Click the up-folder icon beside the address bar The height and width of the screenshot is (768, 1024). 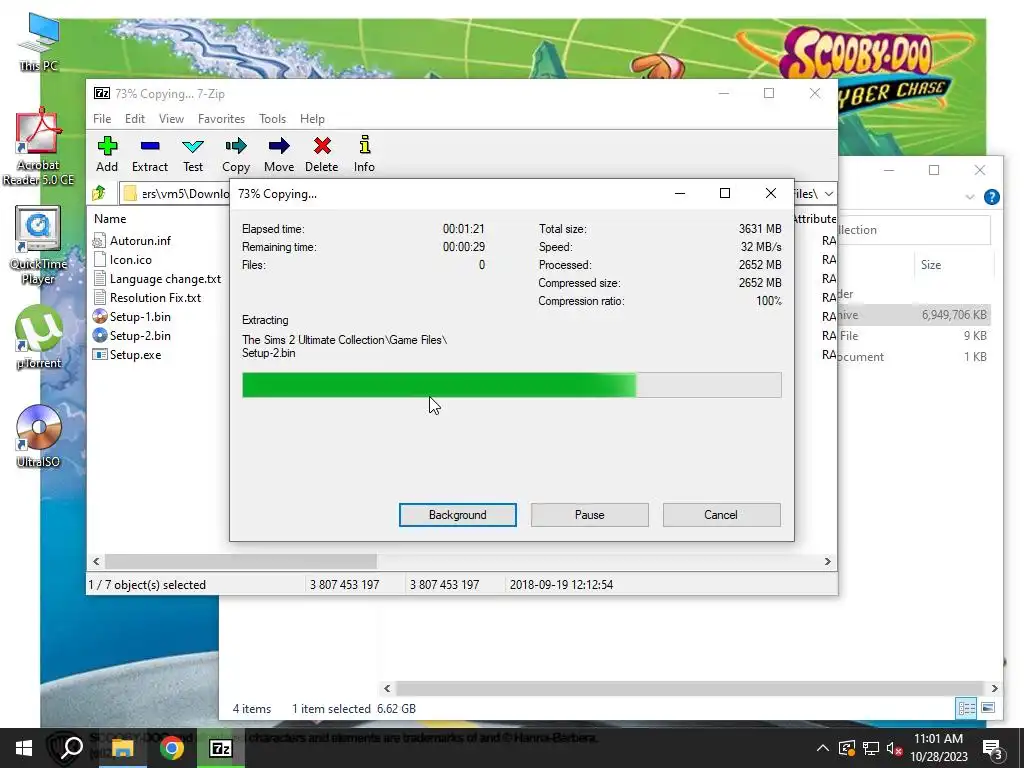tap(99, 193)
